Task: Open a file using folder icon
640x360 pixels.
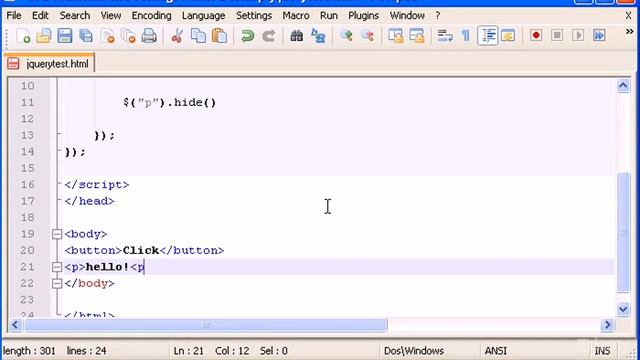Action: (44, 36)
